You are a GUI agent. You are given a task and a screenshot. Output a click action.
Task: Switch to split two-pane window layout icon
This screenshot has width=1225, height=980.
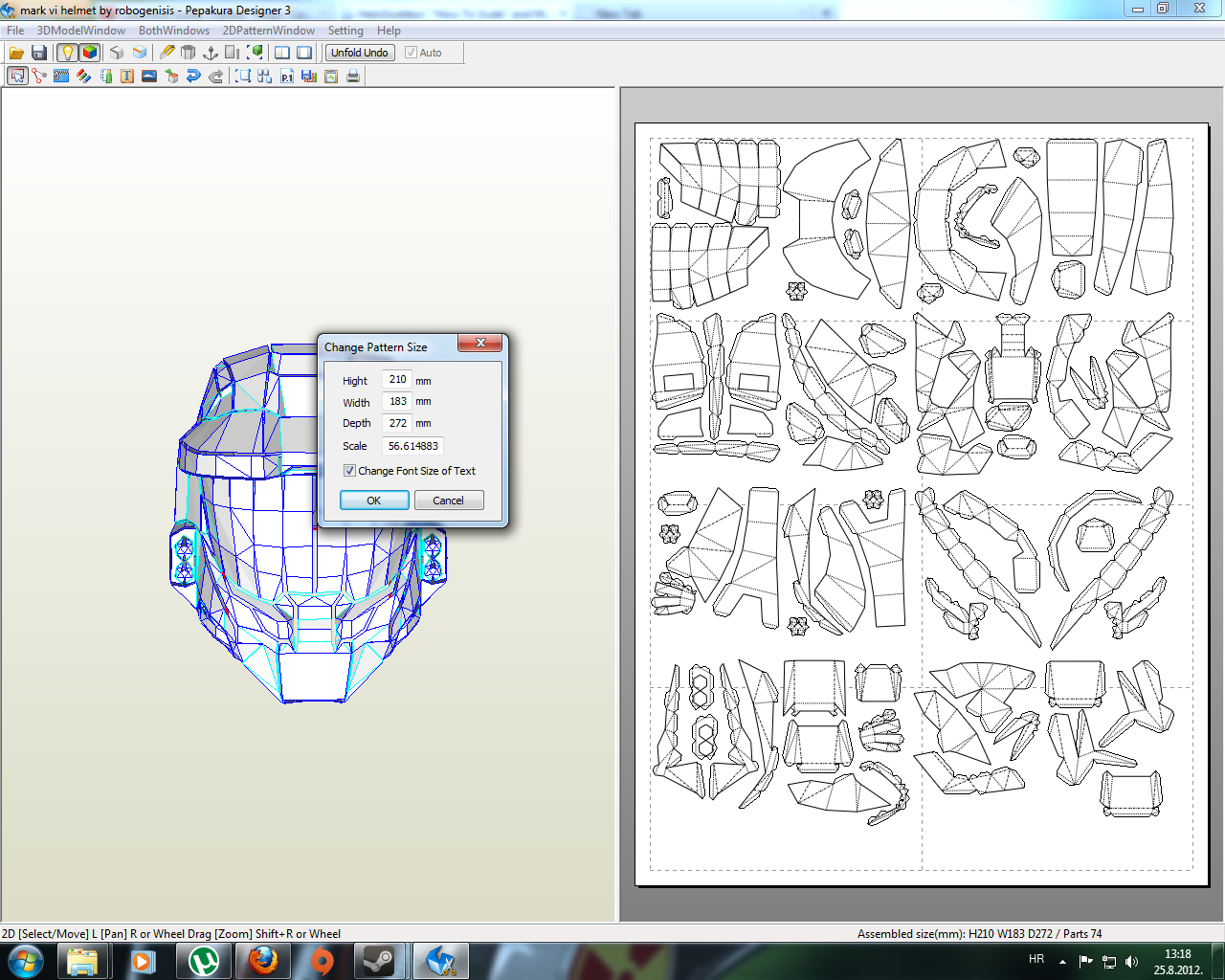(282, 53)
